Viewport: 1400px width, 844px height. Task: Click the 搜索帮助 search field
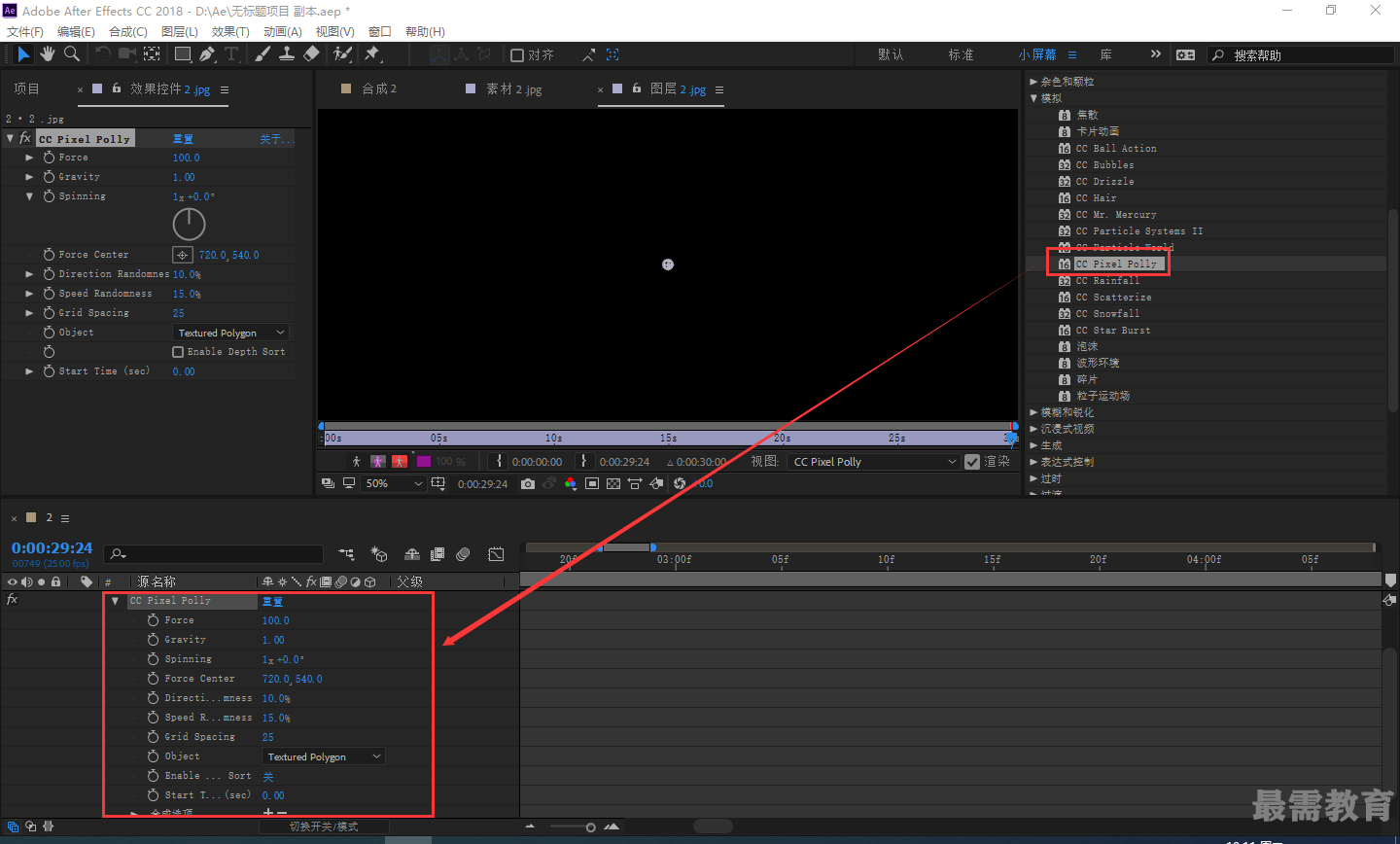pos(1300,55)
